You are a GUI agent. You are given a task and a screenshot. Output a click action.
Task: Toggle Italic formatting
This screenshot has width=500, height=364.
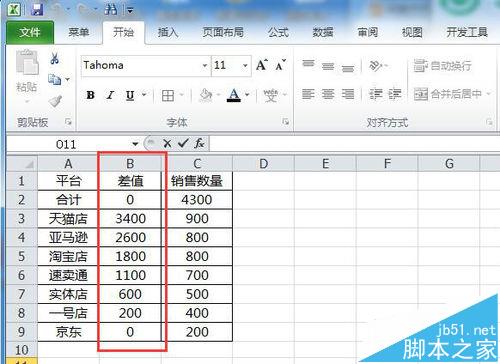coord(110,95)
